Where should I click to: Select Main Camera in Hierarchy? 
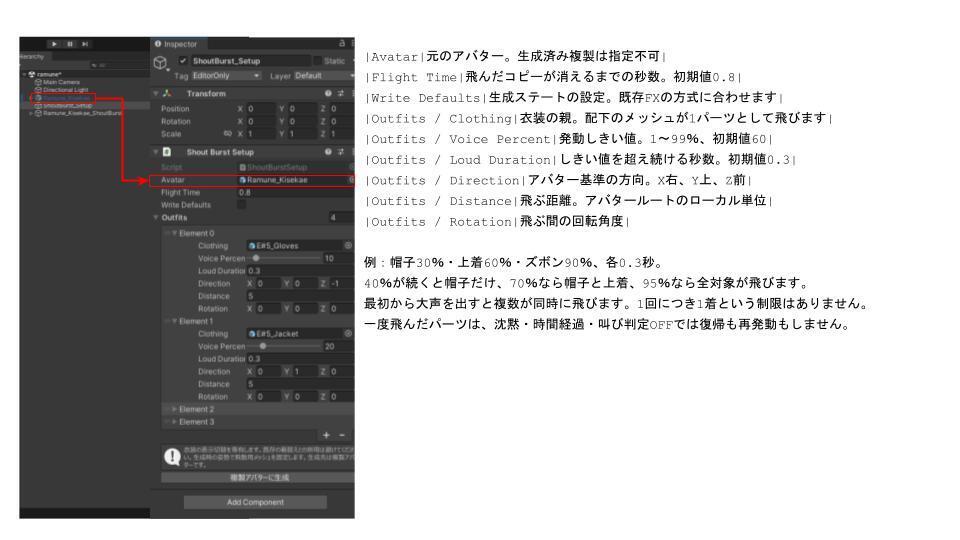61,82
